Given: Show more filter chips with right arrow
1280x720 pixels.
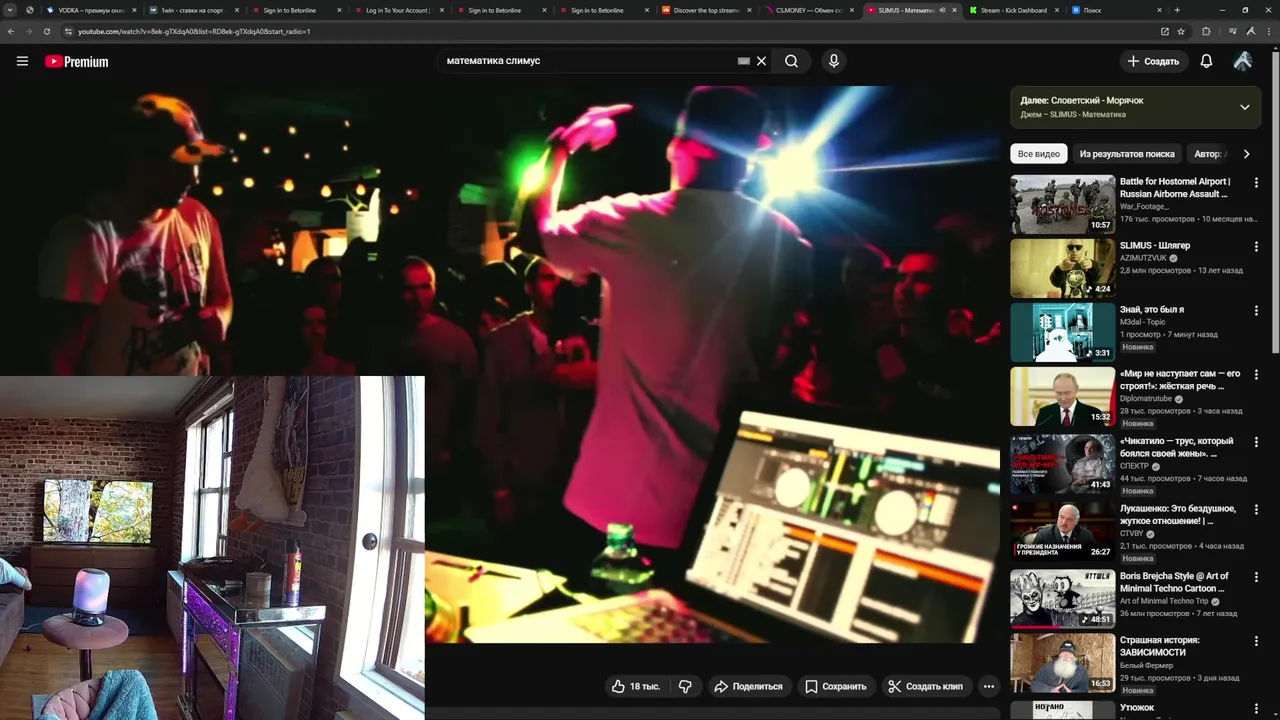Looking at the screenshot, I should tap(1246, 154).
